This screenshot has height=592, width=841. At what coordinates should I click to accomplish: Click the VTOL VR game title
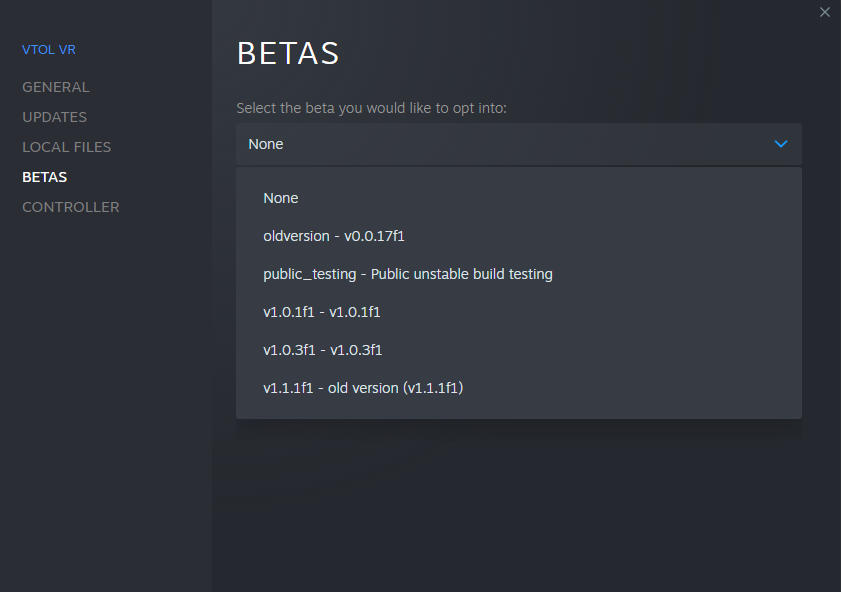click(x=49, y=50)
